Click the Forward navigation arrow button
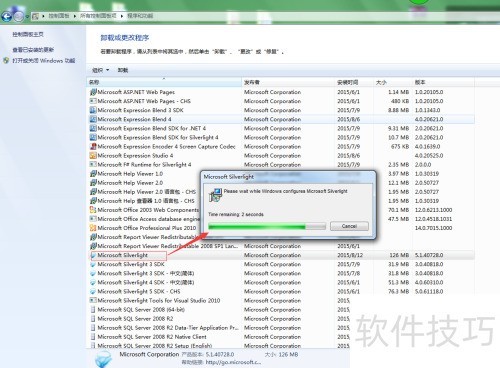Screen dimensions: 500x368 tap(19, 16)
